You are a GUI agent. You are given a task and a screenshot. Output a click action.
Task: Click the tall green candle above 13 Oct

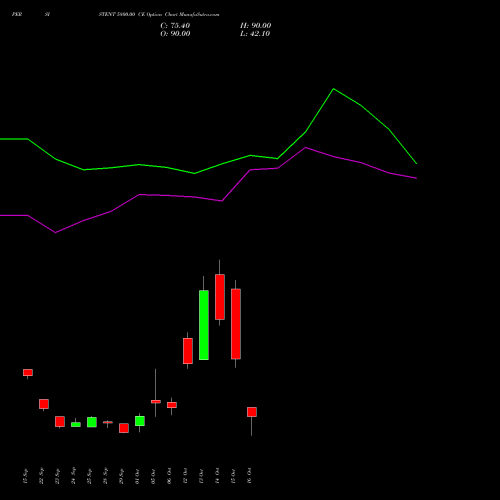click(204, 325)
